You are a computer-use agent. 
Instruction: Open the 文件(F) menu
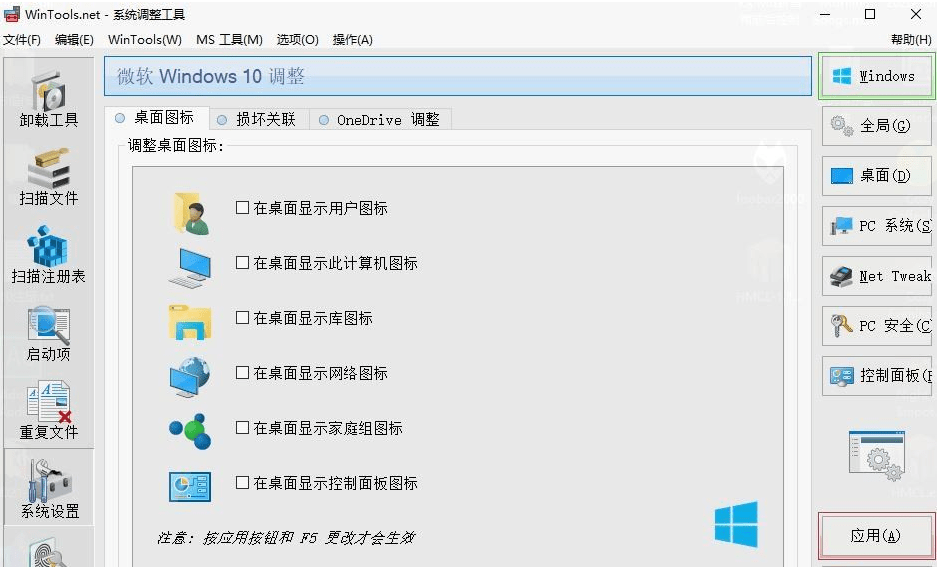click(22, 40)
